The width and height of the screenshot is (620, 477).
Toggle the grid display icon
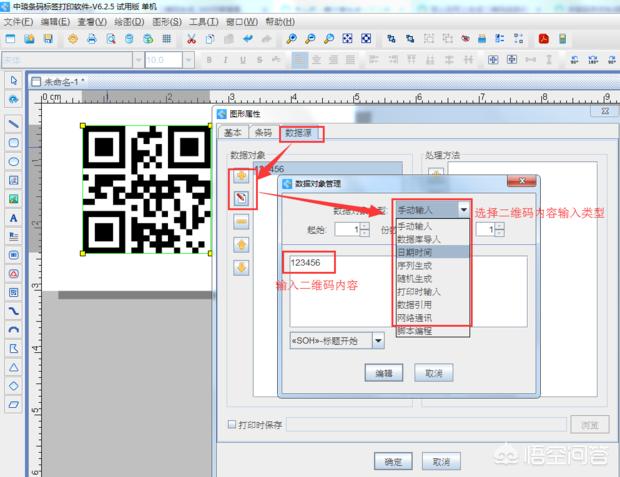(167, 39)
